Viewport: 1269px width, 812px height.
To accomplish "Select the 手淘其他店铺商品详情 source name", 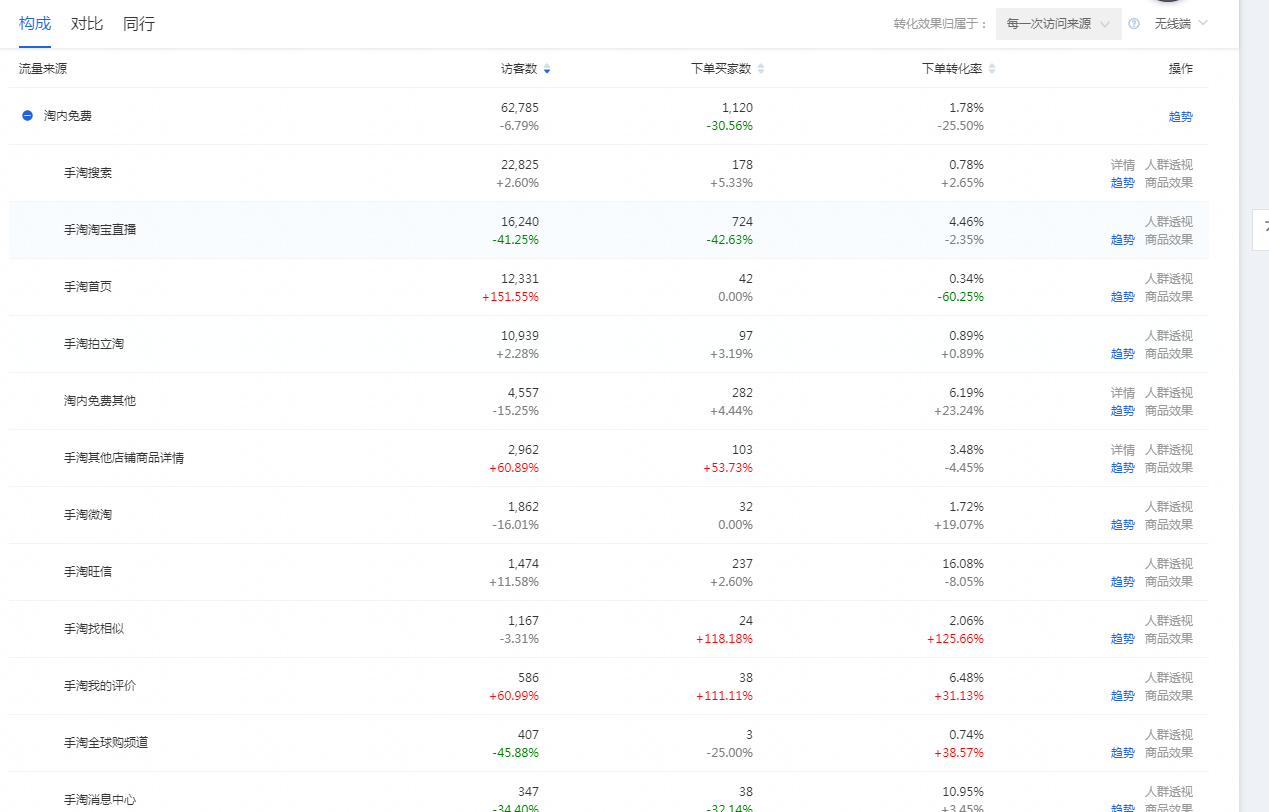I will point(124,458).
